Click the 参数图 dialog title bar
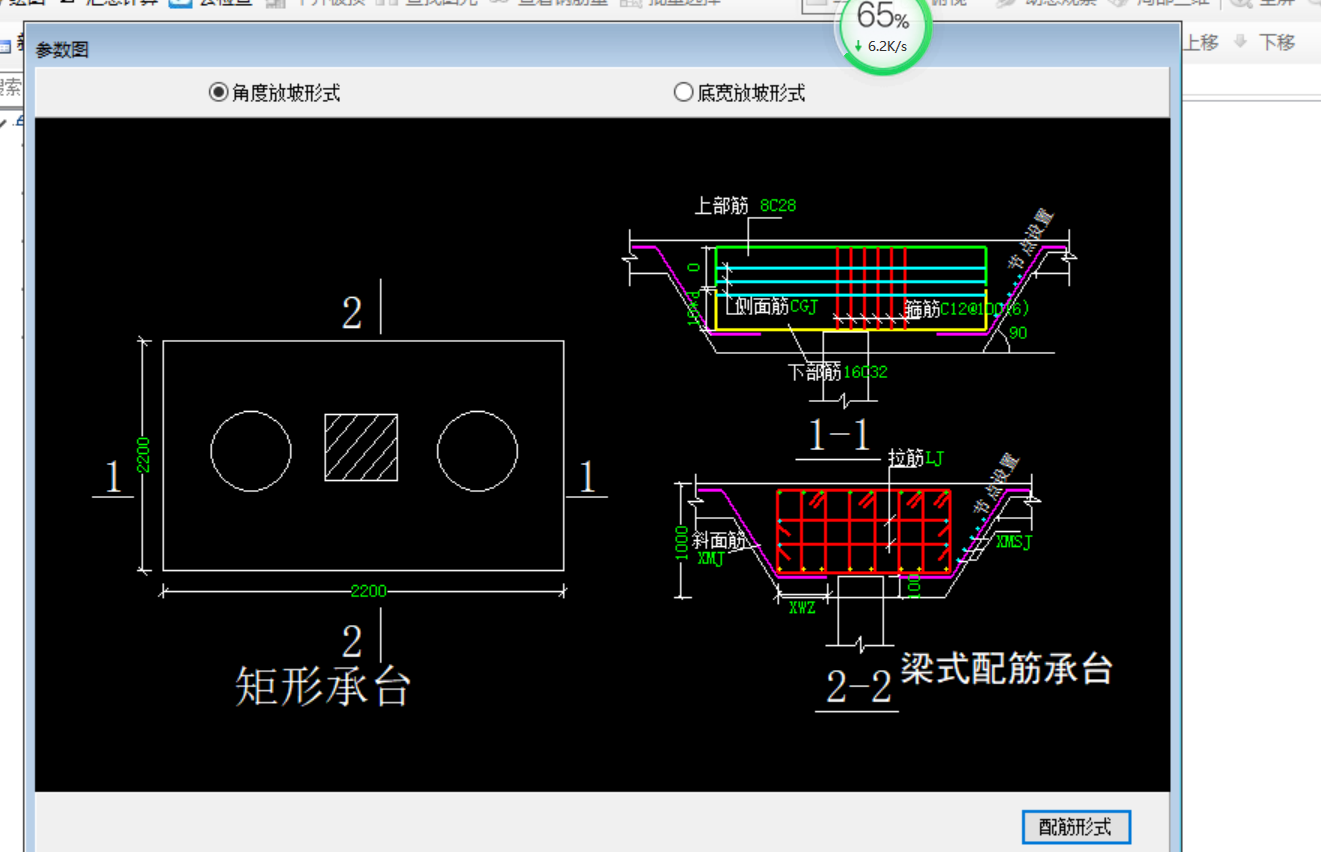Viewport: 1321px width, 852px height. coord(603,48)
